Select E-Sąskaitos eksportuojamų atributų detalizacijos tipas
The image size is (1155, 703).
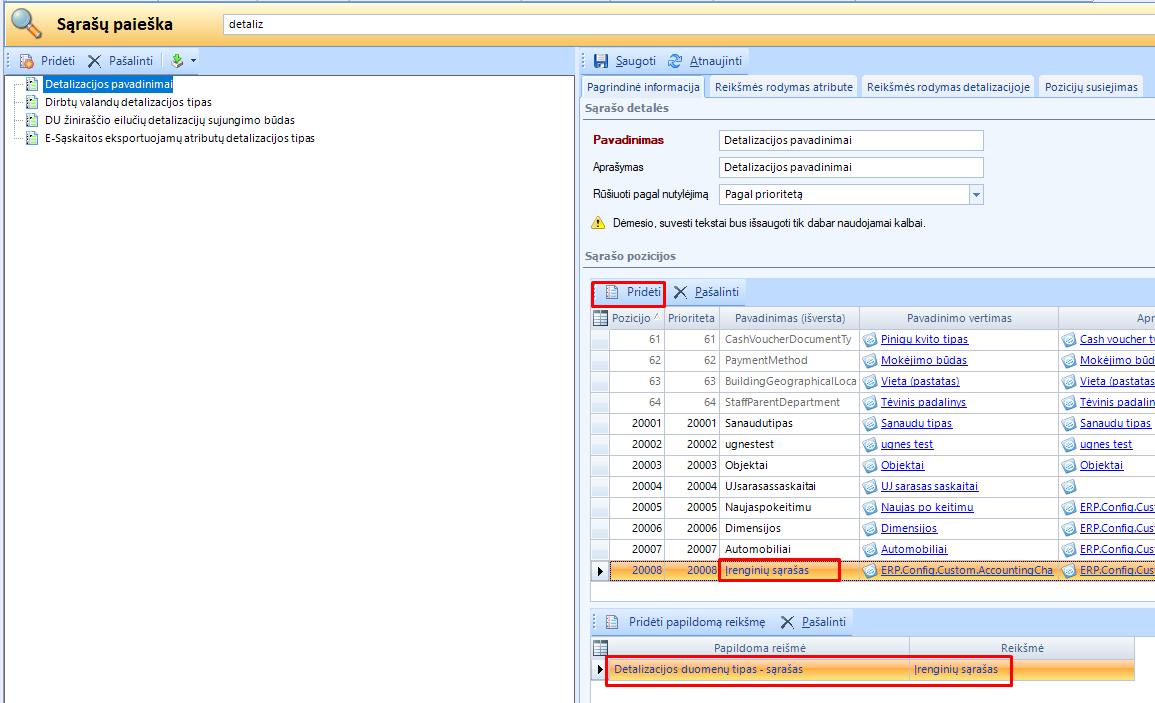(180, 139)
